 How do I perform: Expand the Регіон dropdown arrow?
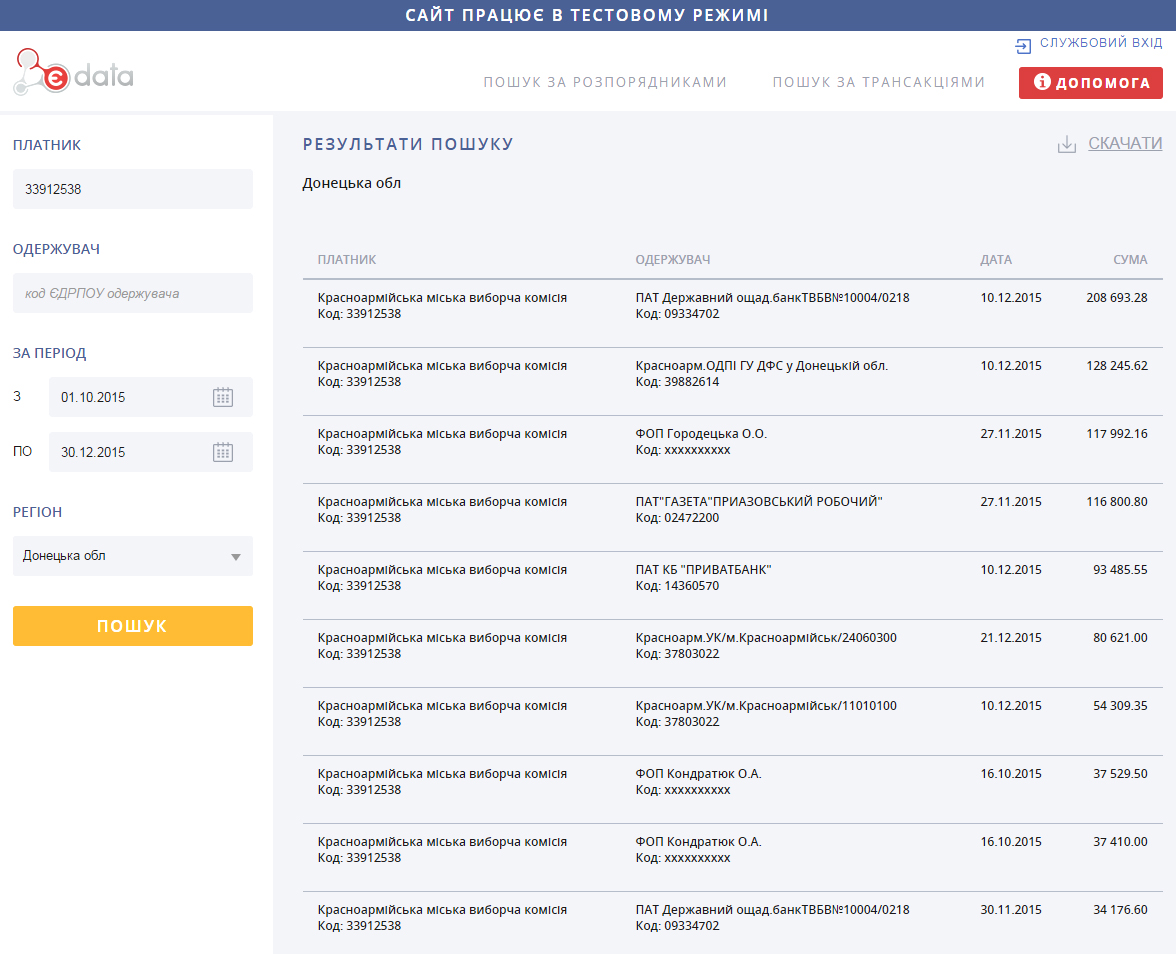236,557
